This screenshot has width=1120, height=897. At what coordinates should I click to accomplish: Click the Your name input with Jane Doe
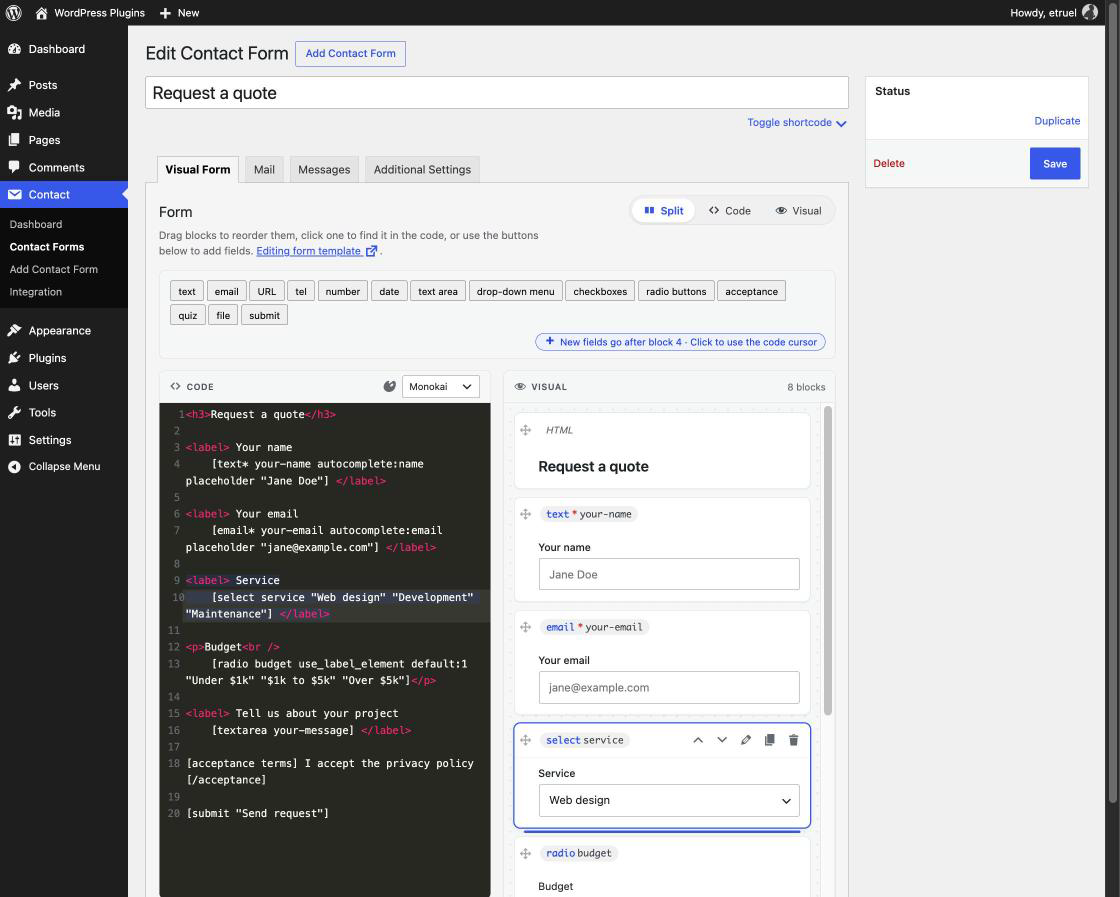[x=669, y=574]
